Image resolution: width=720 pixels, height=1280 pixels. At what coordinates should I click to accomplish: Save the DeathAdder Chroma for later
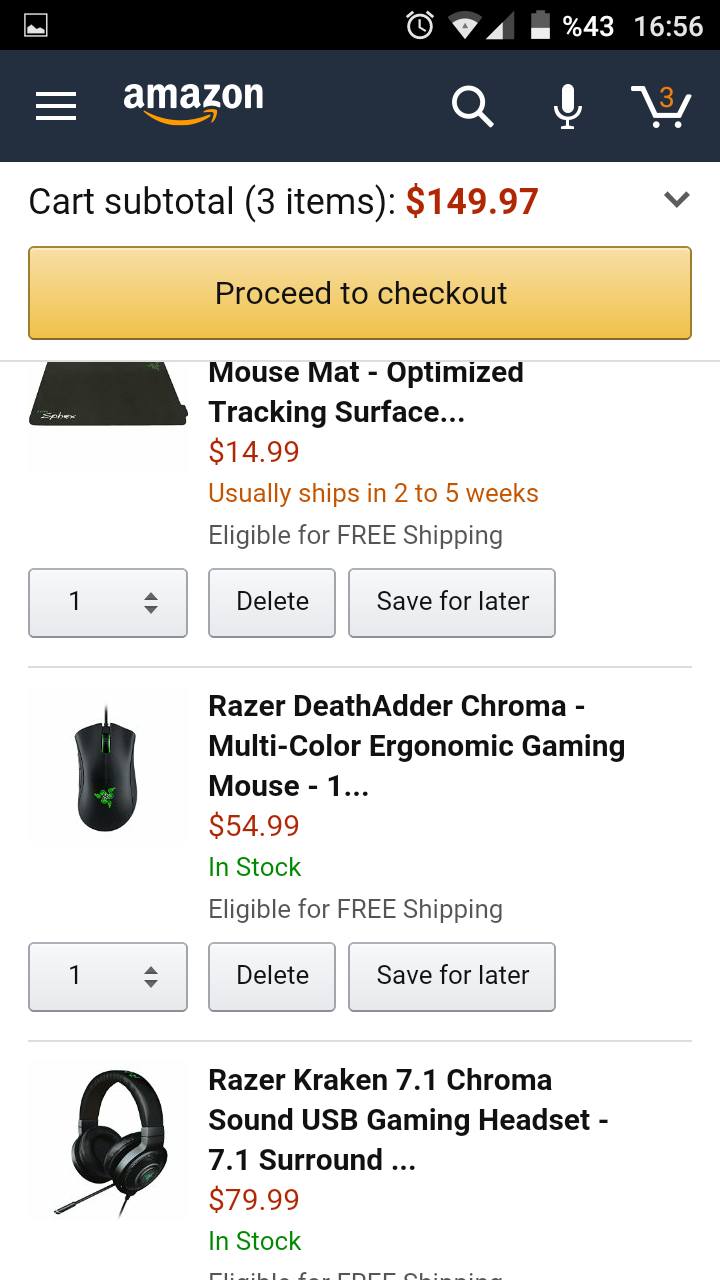point(452,976)
